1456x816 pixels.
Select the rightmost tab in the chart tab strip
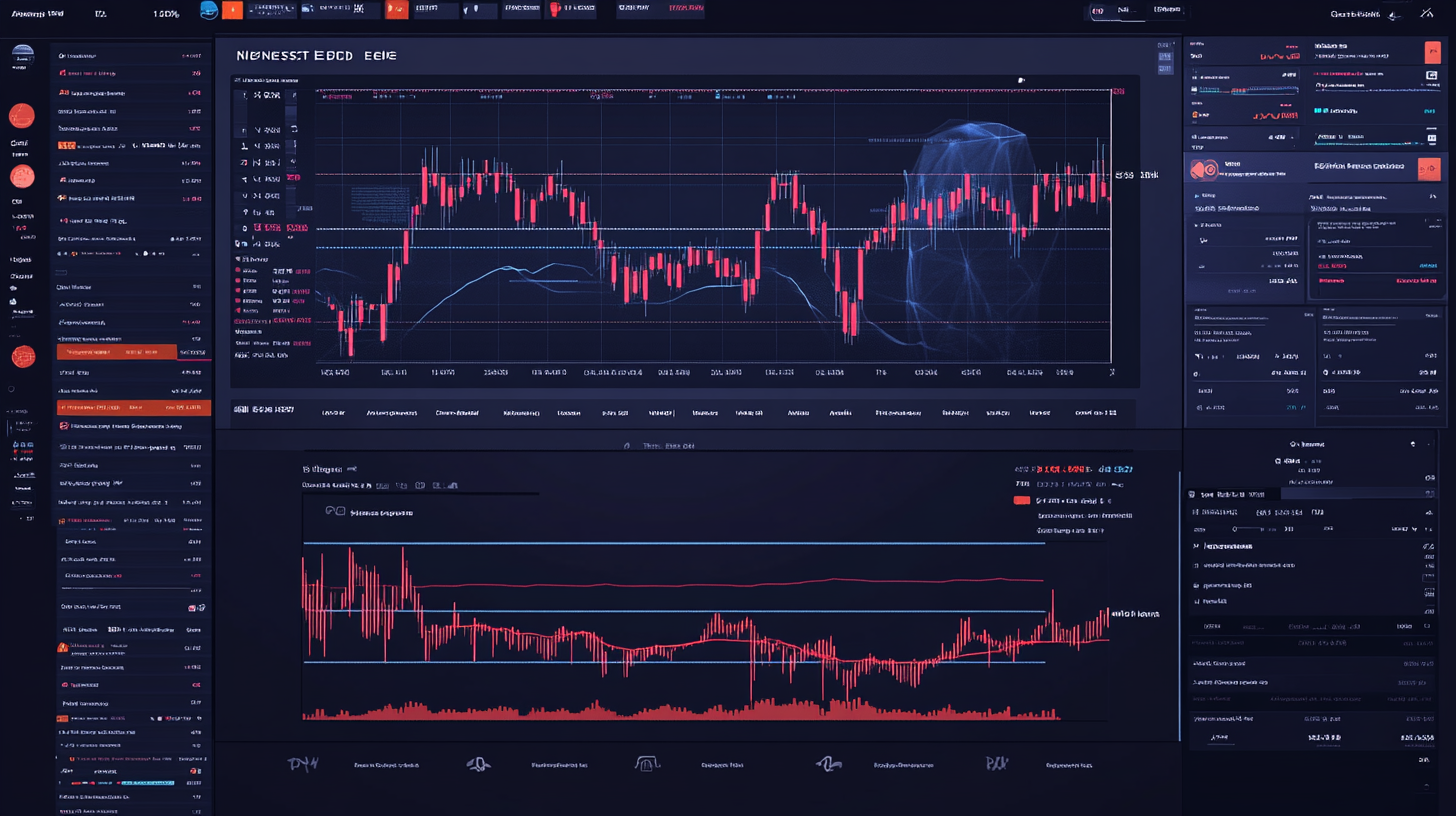coord(1096,411)
